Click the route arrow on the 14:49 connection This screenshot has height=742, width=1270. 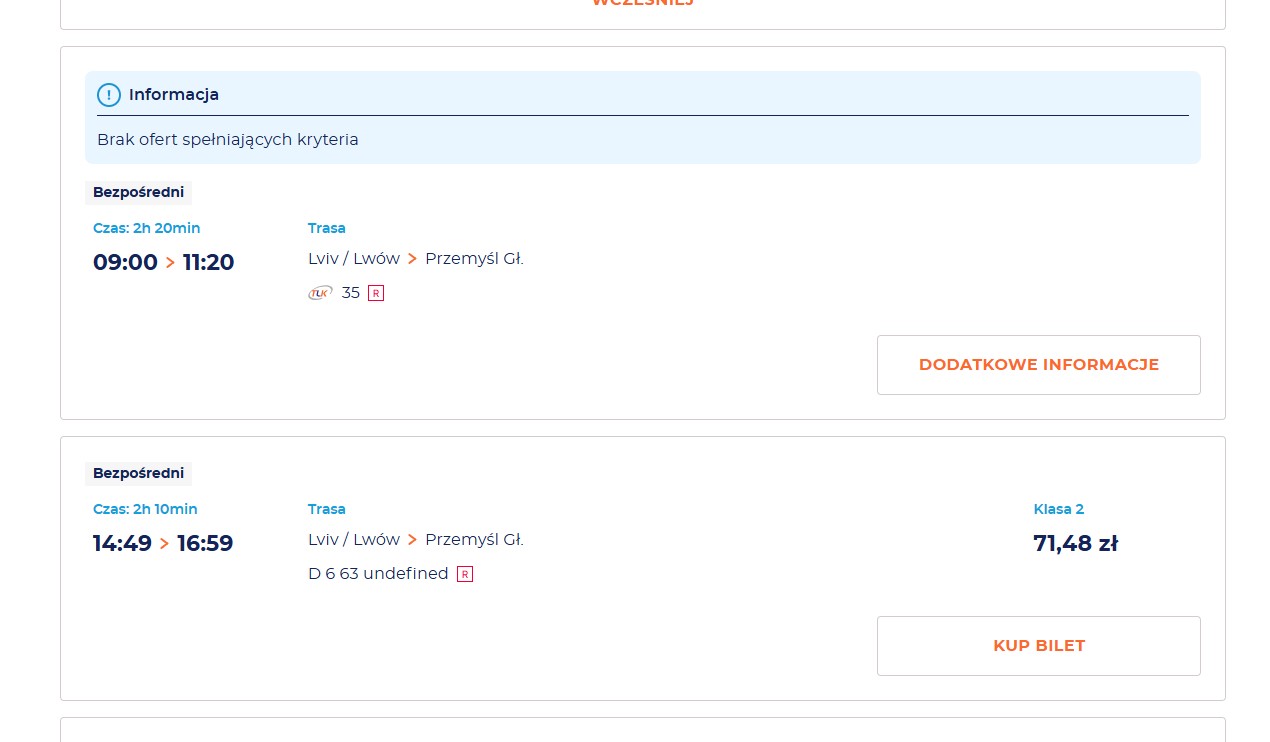[x=412, y=540]
